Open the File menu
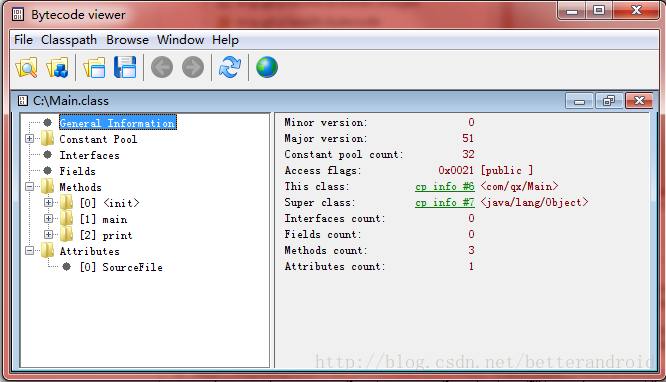Image resolution: width=666 pixels, height=382 pixels. [x=23, y=40]
